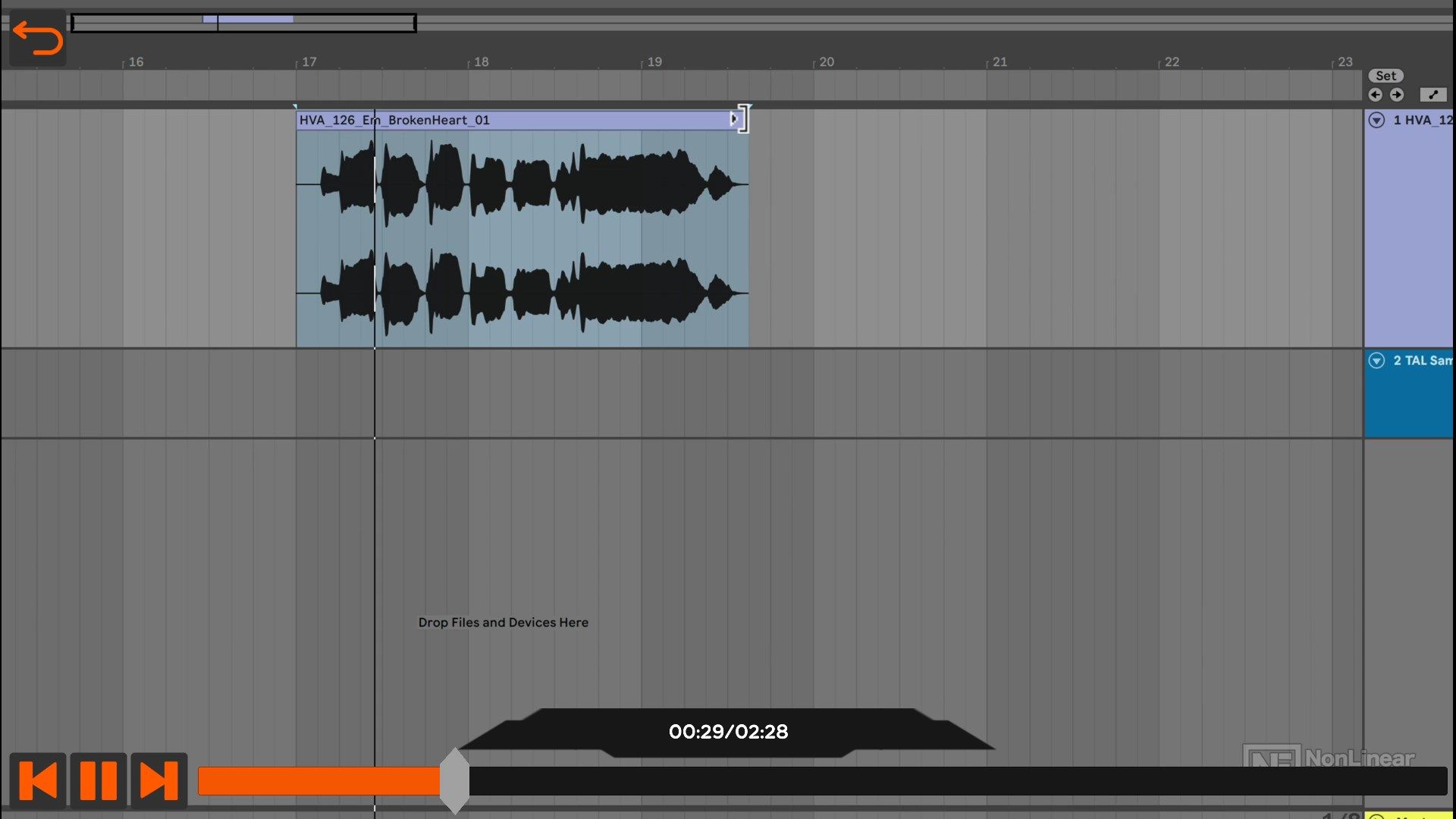Click the arrangement overview bar at top

243,23
